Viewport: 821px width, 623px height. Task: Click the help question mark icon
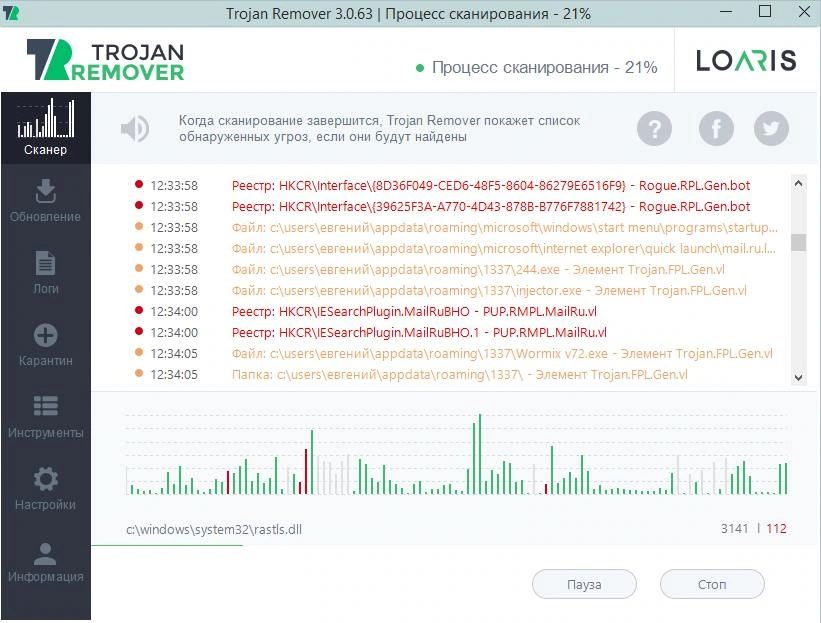[x=654, y=128]
